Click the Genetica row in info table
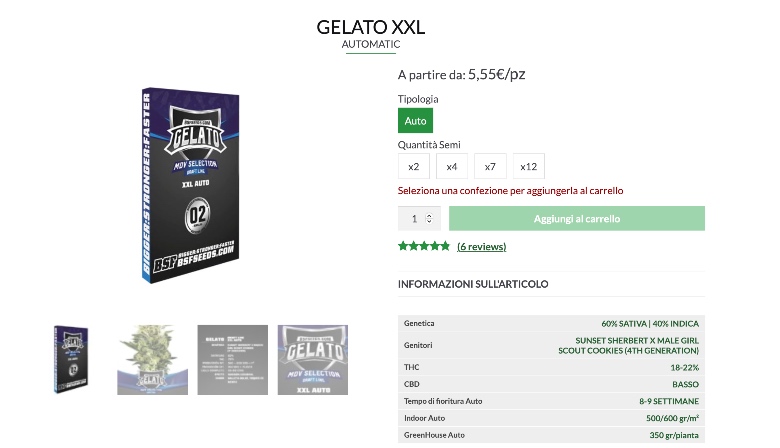Image resolution: width=780 pixels, height=448 pixels. pos(551,323)
